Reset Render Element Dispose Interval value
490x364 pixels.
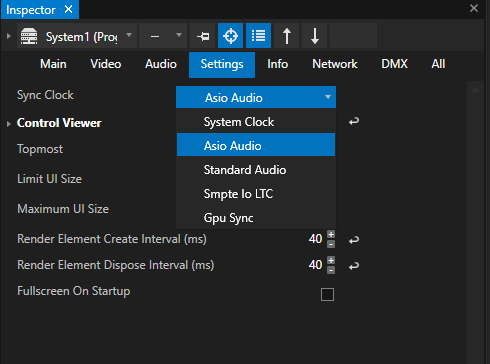coord(354,266)
